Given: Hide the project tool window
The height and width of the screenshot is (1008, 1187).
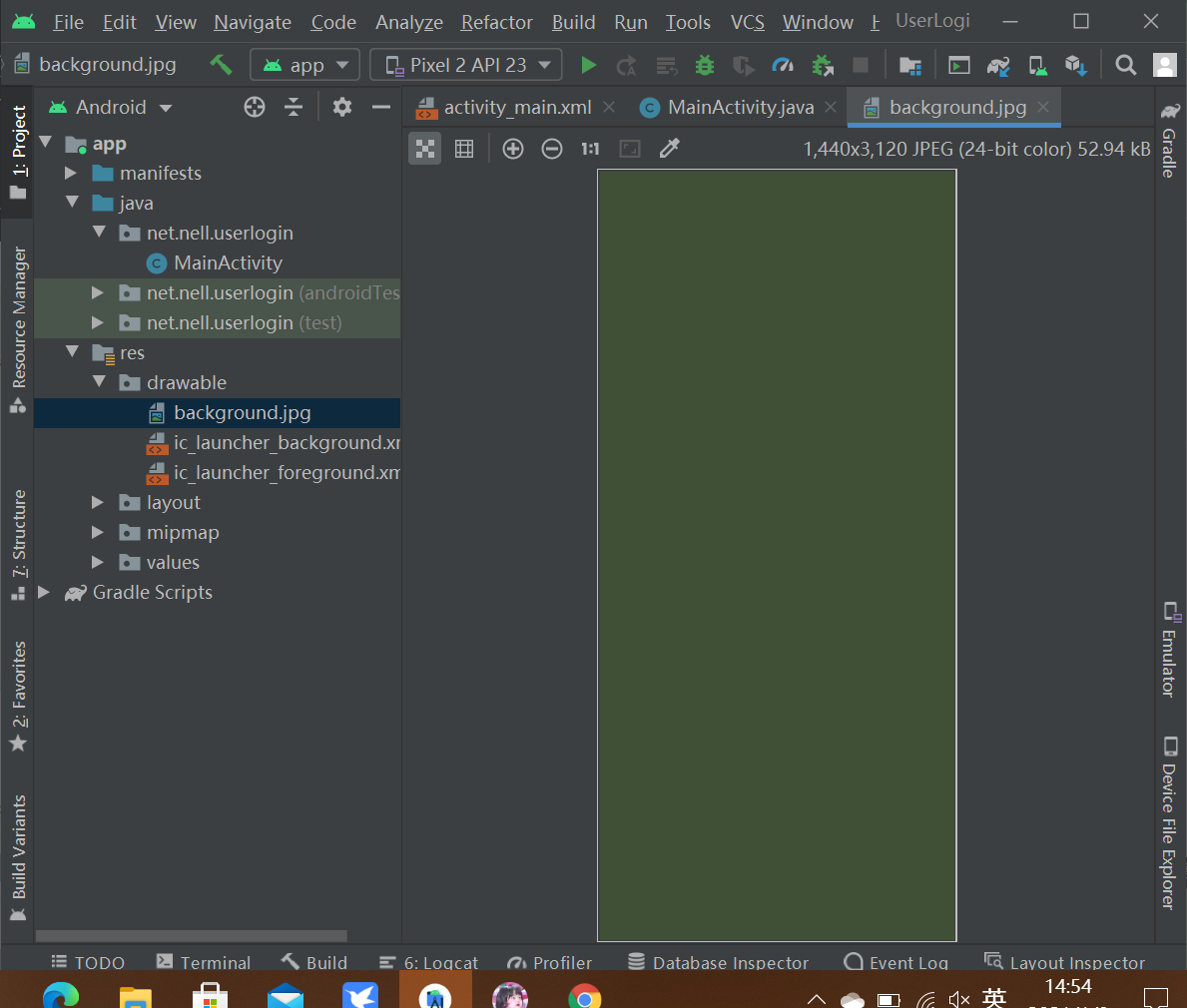Looking at the screenshot, I should tap(381, 108).
